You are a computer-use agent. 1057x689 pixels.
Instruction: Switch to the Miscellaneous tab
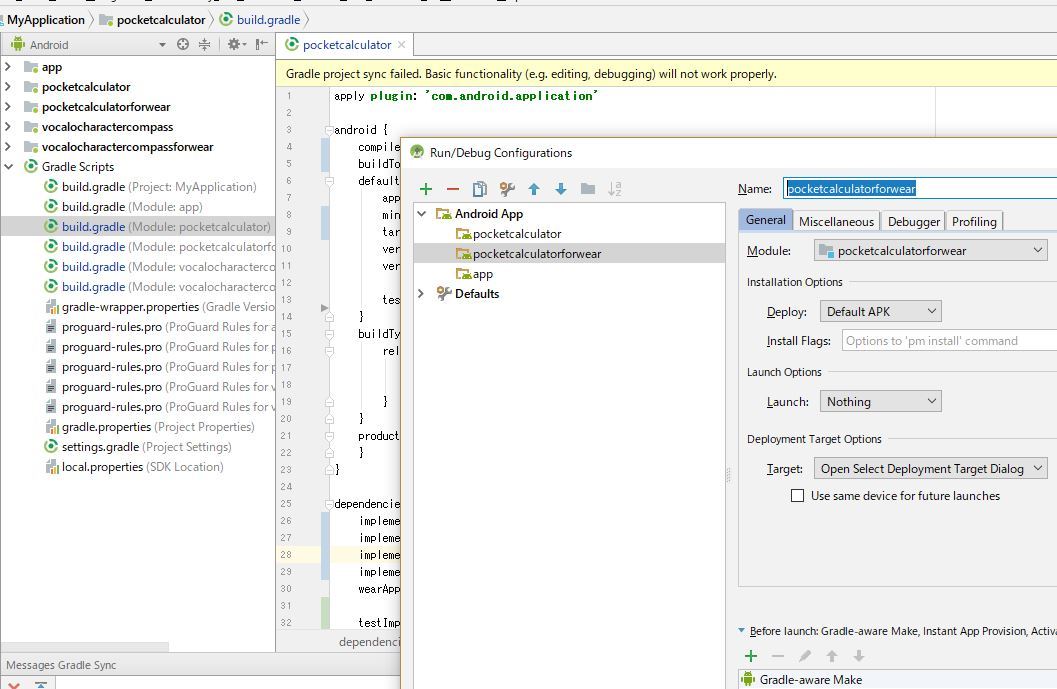pyautogui.click(x=836, y=222)
